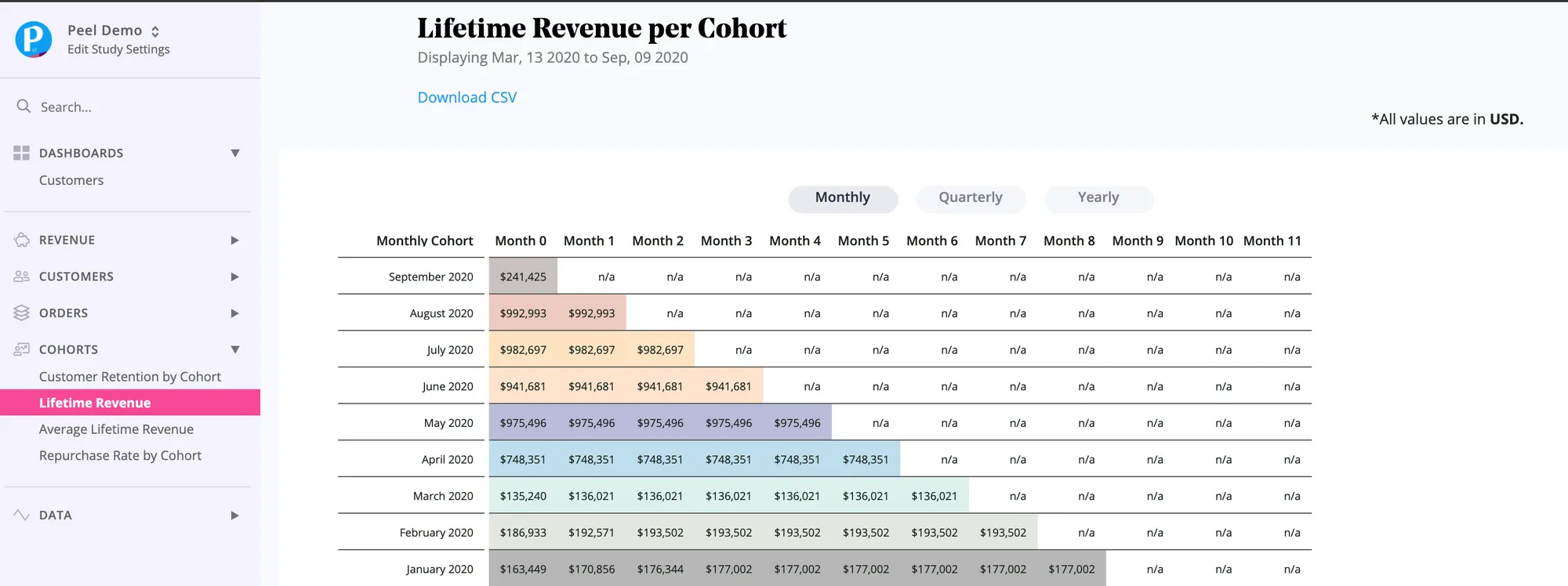Expand the Revenue section arrow
This screenshot has height=586, width=1568.
(234, 240)
